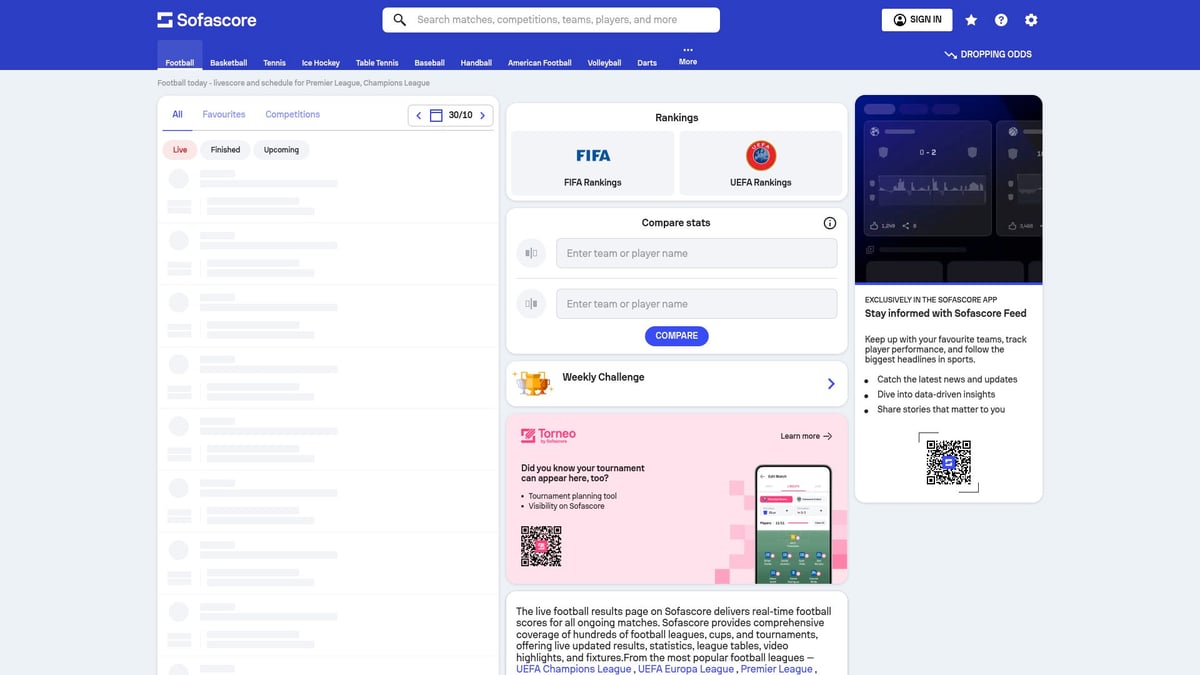Screen dimensions: 1200x675
Task: Click the first Enter team or player name field
Action: click(x=696, y=253)
